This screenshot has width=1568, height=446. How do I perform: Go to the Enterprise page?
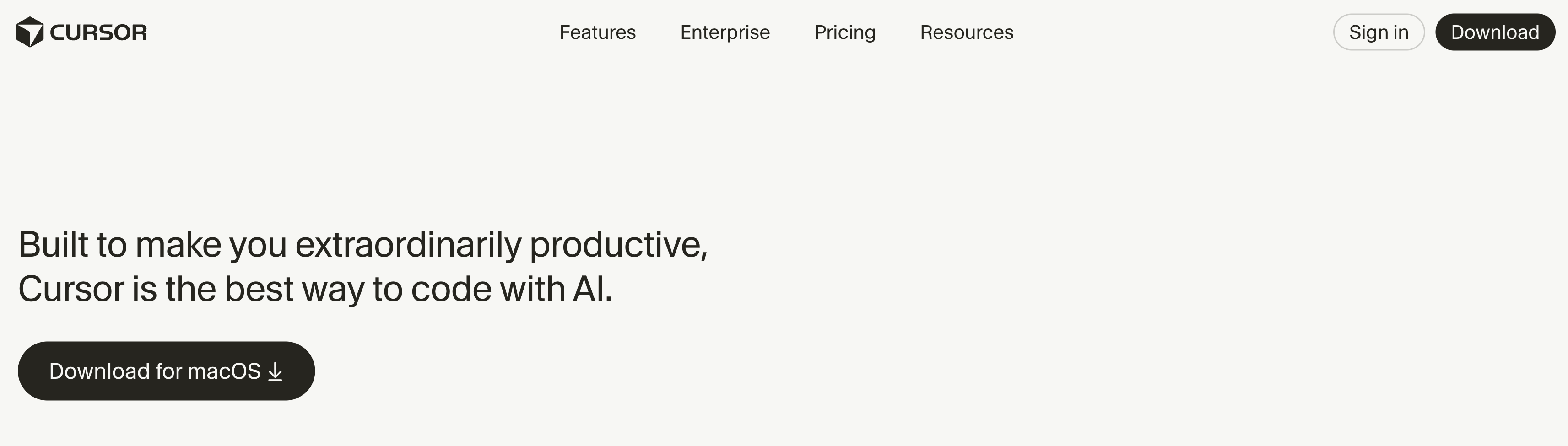725,32
